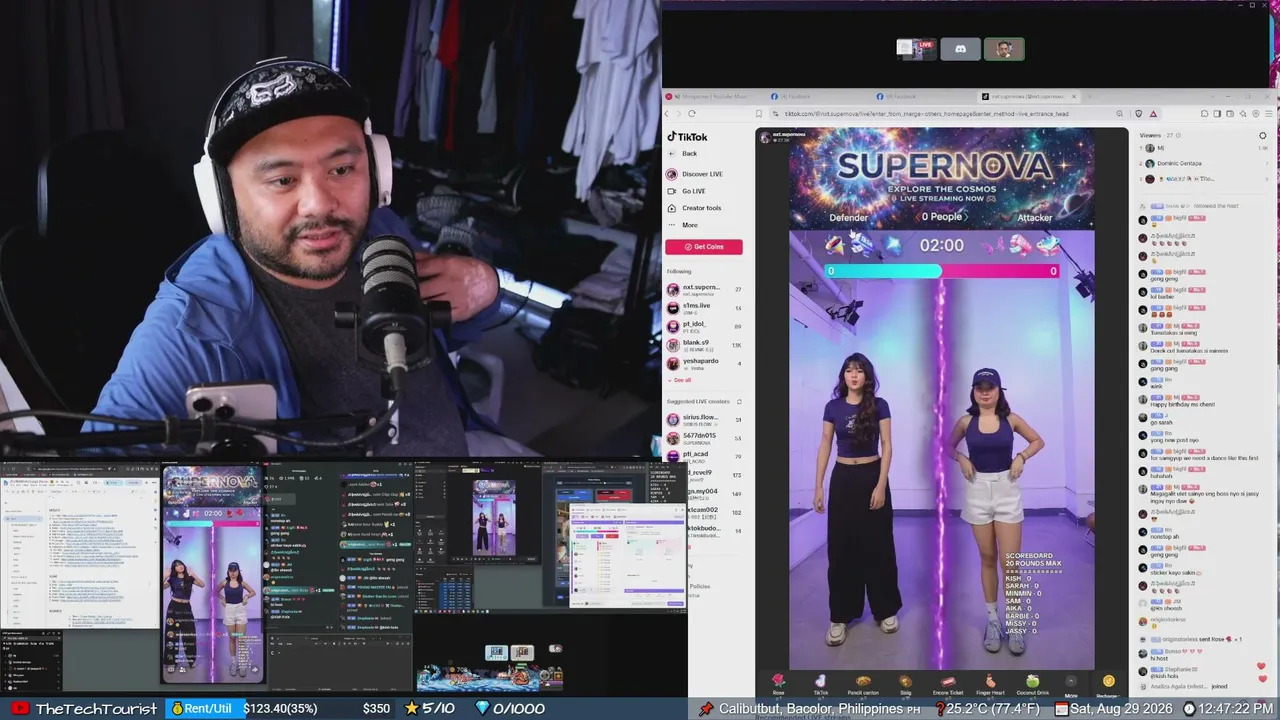The width and height of the screenshot is (1280, 720).
Task: Open the s1ms.live channel in Following
Action: coord(704,308)
